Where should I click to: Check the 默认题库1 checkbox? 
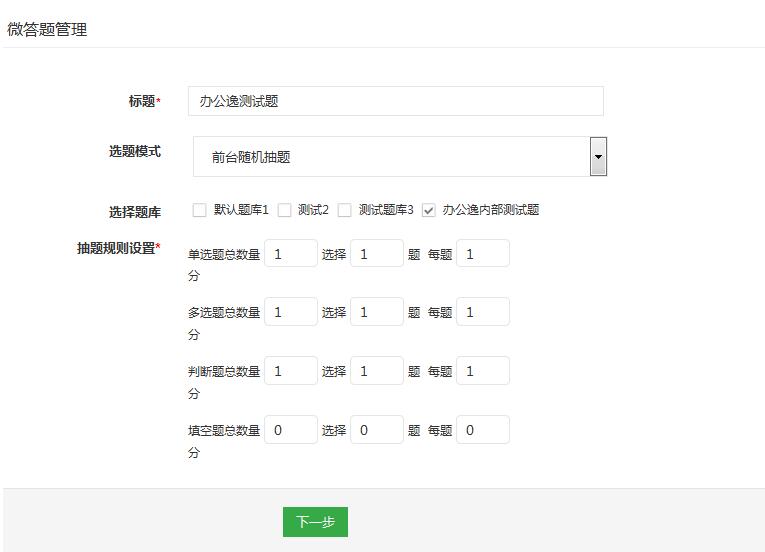(x=199, y=210)
